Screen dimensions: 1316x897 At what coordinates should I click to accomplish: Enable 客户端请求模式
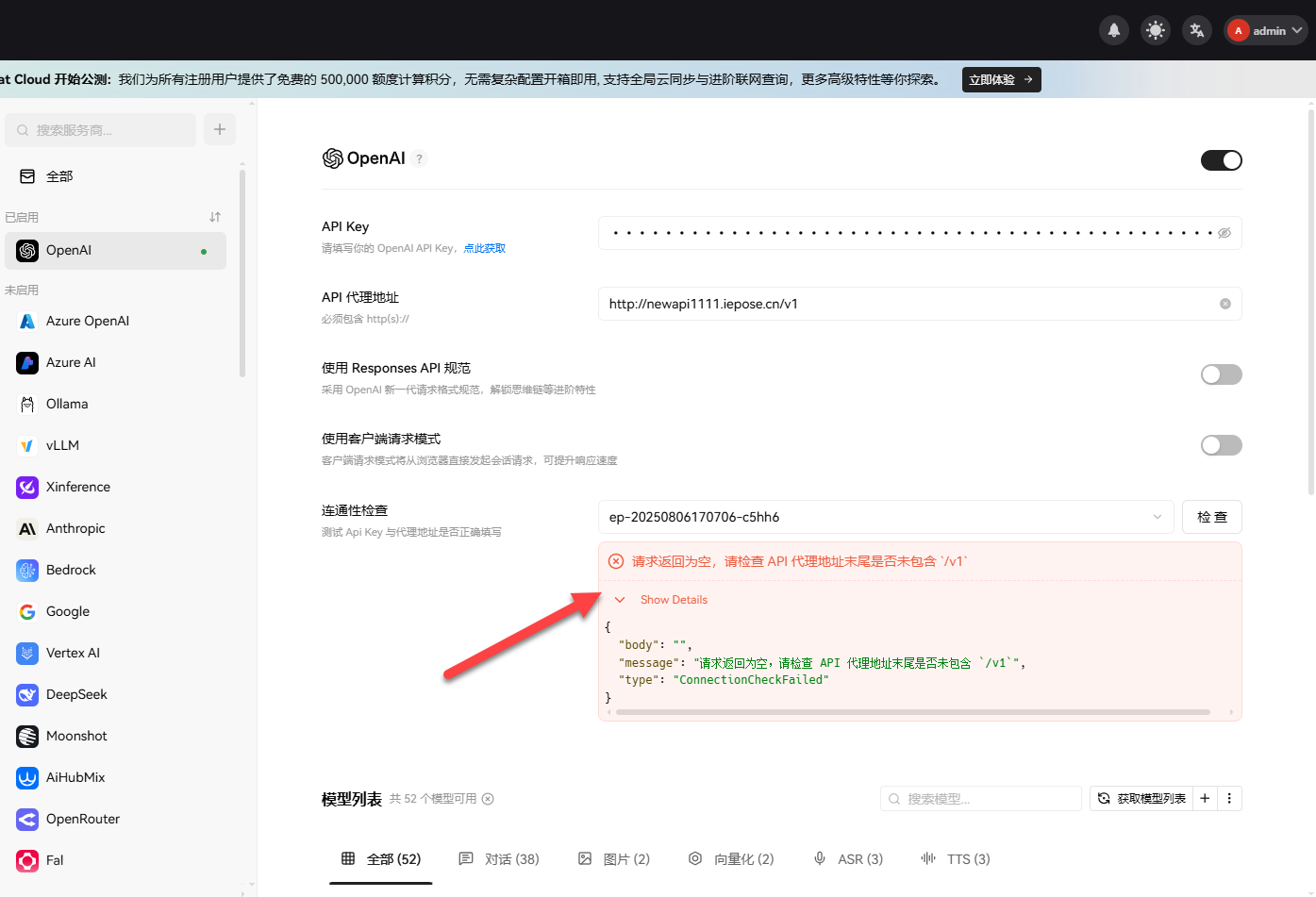click(x=1221, y=444)
